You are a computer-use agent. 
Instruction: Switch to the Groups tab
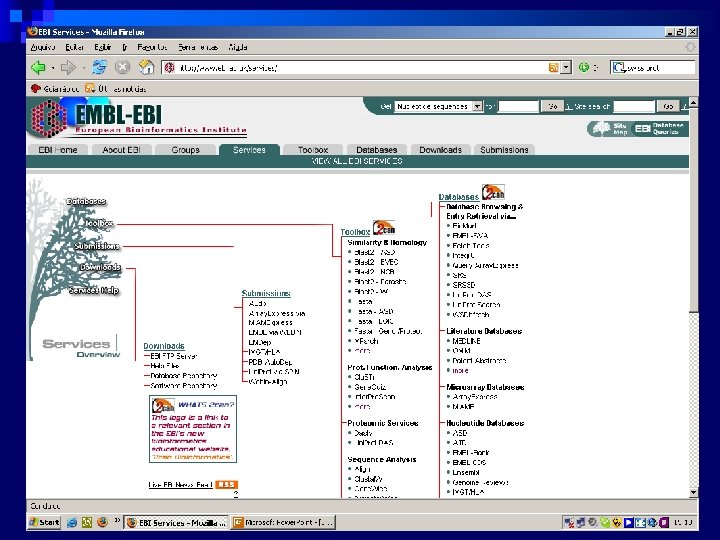[186, 150]
